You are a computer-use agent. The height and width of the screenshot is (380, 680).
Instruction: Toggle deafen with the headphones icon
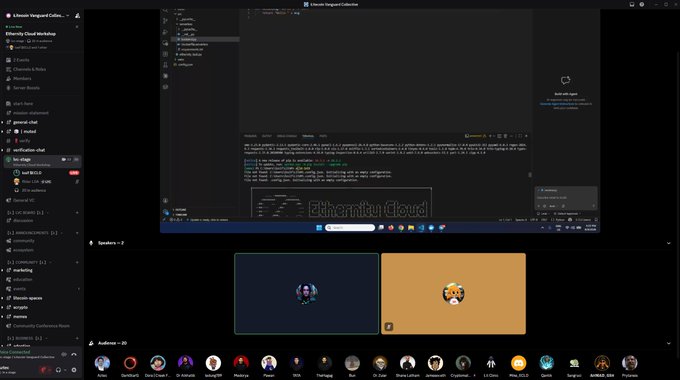click(58, 370)
